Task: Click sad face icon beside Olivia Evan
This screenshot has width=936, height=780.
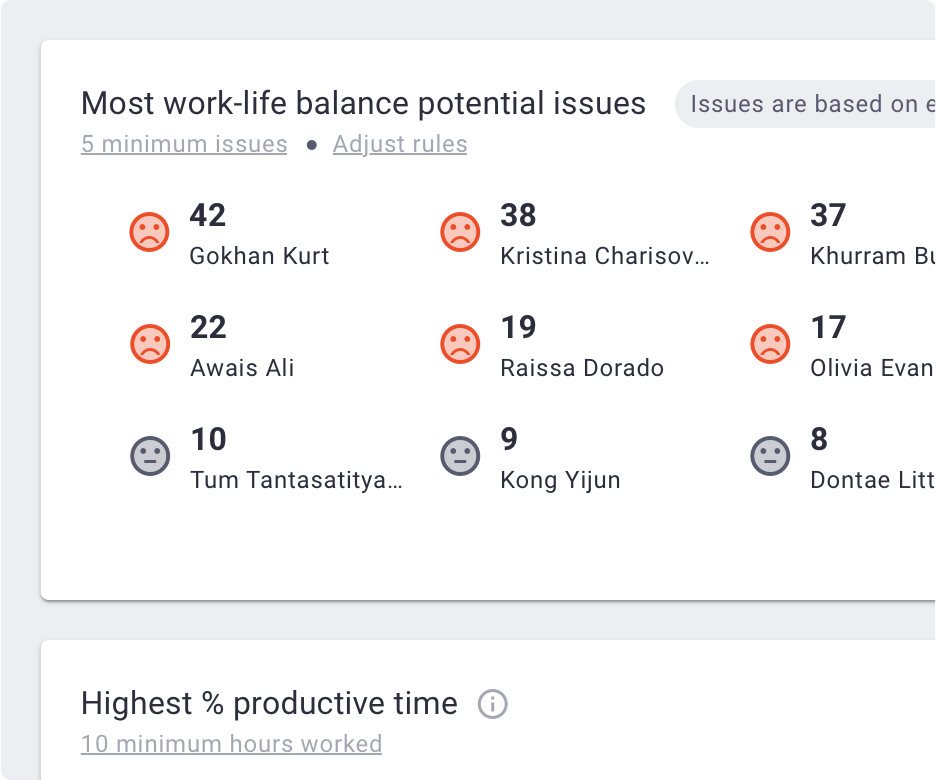Action: point(769,344)
